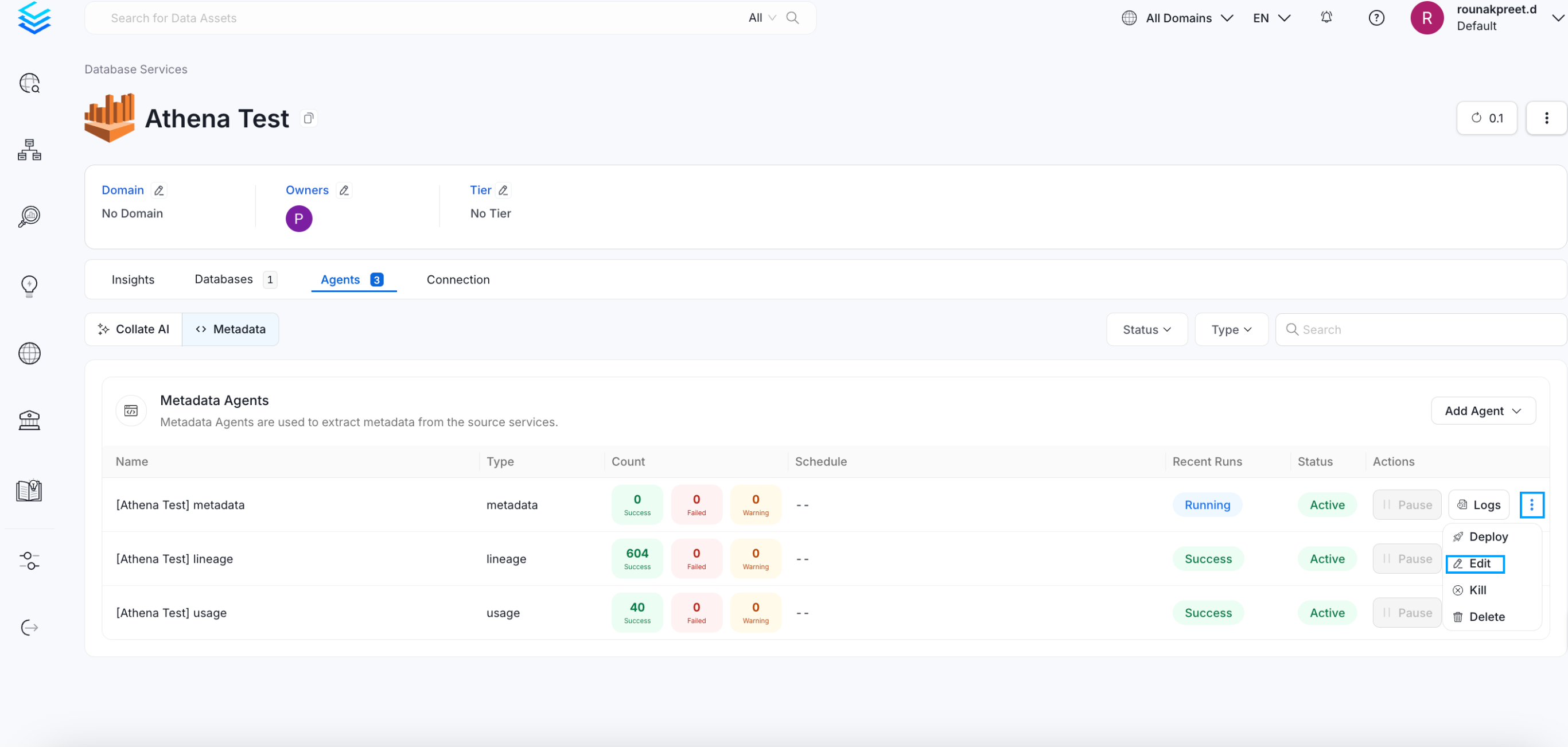Edit the Owners pencil icon
This screenshot has height=747, width=1568.
[x=344, y=190]
